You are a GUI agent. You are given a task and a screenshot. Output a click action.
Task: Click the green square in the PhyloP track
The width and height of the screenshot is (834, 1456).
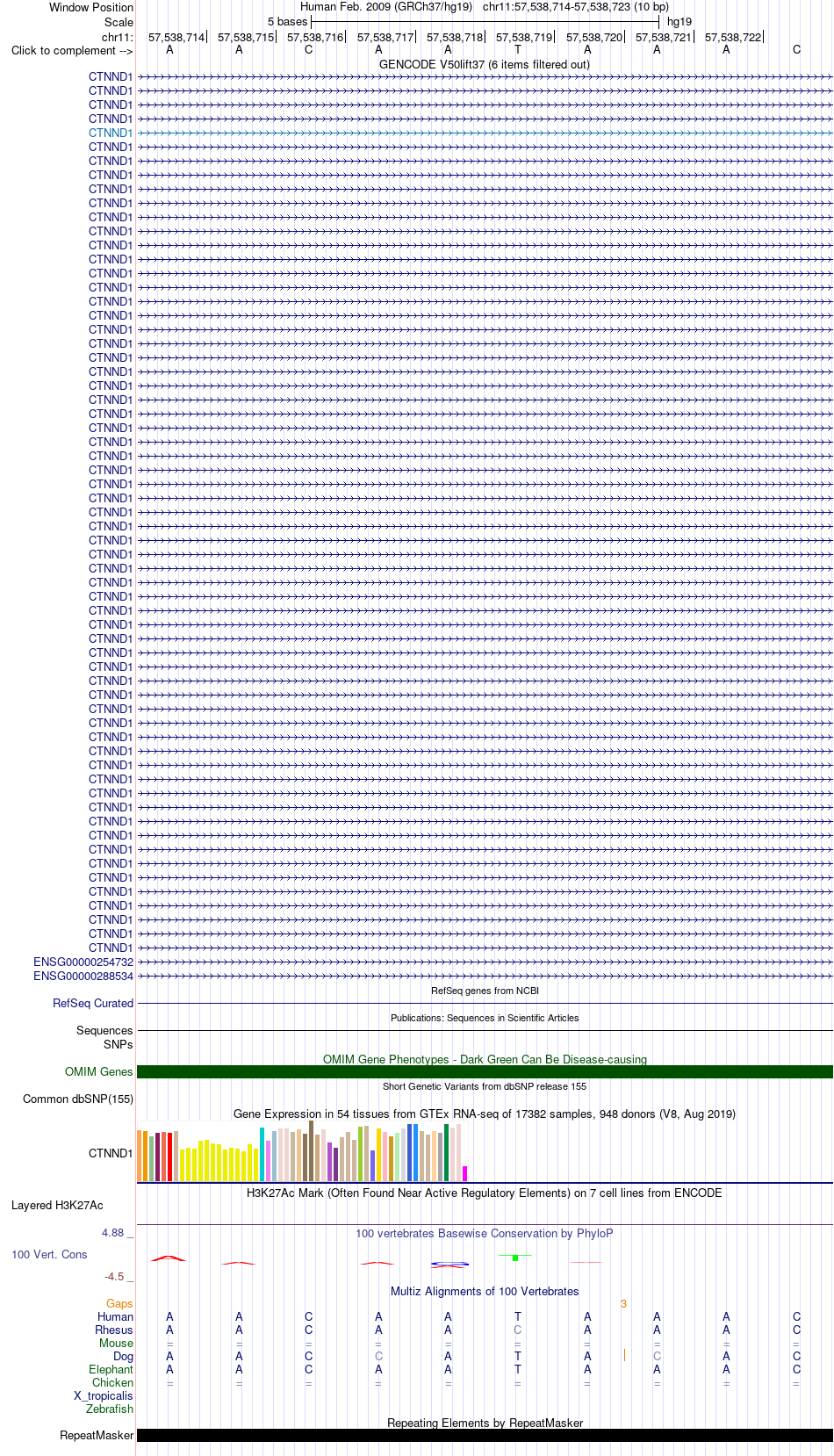(515, 1258)
